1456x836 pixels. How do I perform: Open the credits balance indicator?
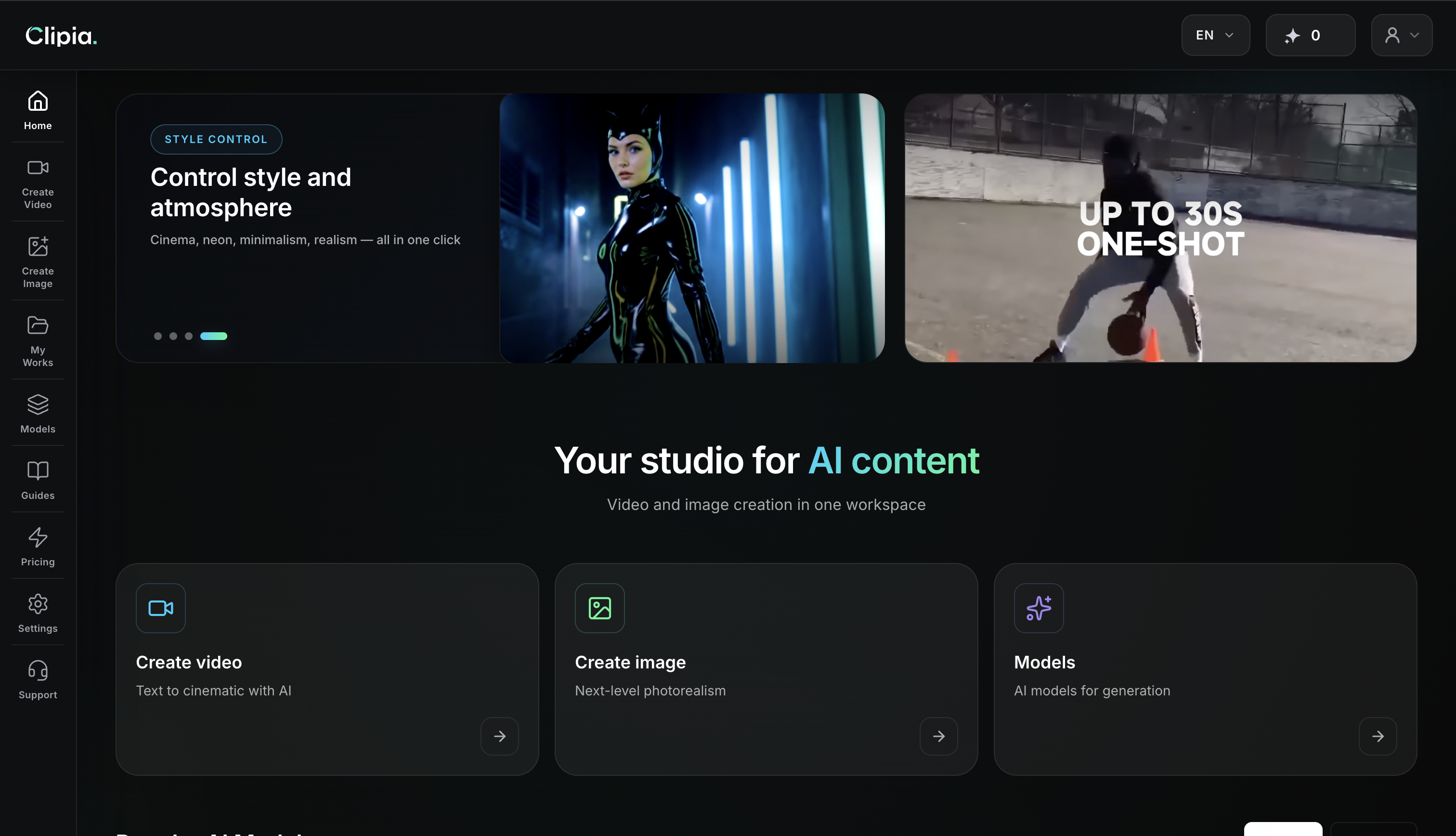pos(1310,35)
